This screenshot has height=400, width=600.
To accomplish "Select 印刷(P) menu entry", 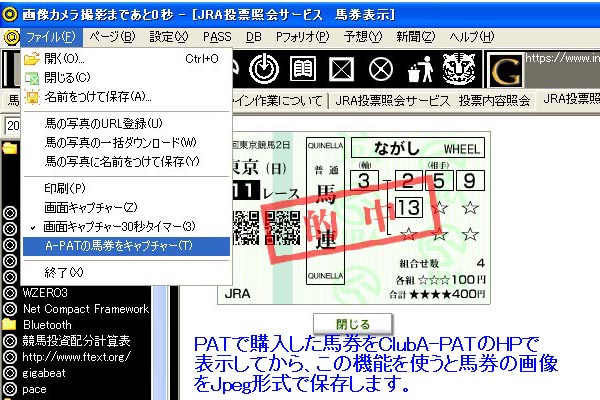I will click(127, 188).
